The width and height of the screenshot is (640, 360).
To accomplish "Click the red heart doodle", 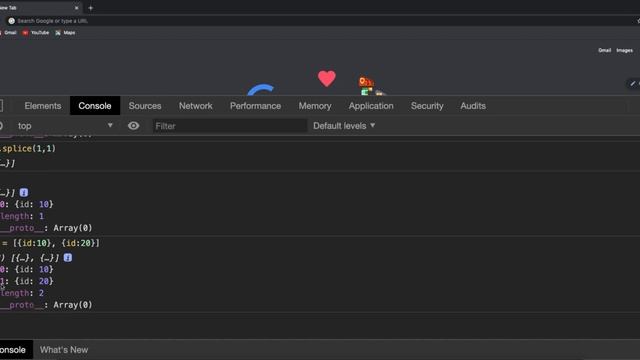I will pos(327,78).
